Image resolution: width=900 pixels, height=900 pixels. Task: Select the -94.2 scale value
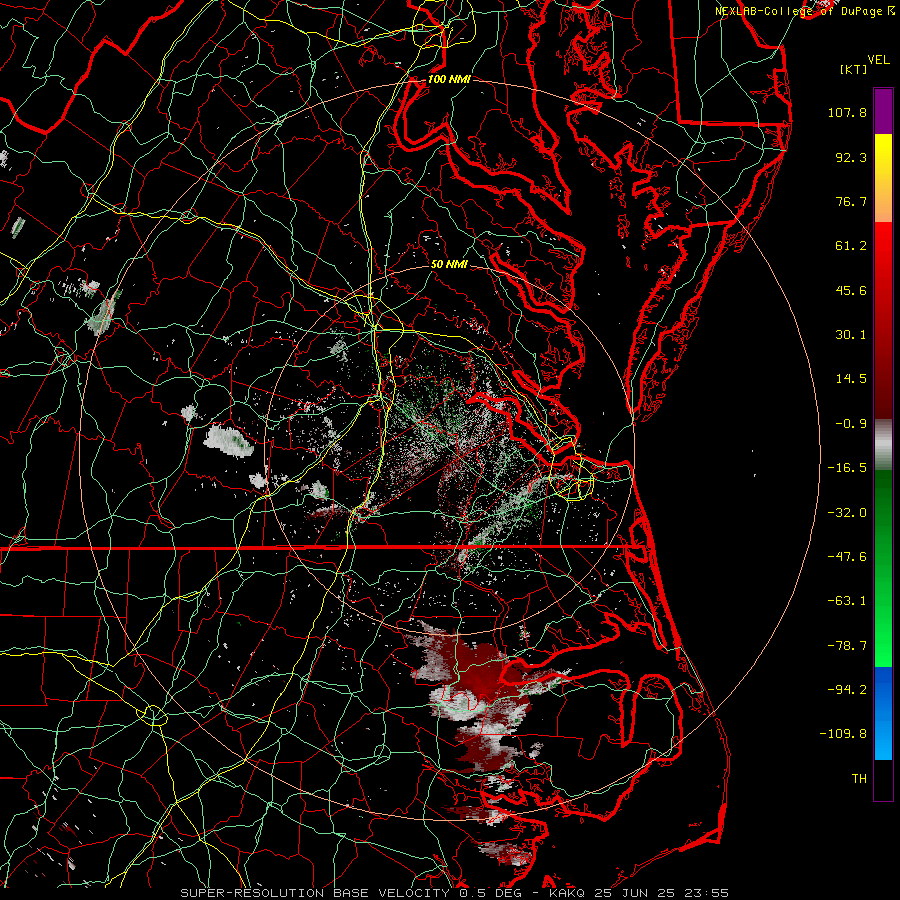[847, 689]
